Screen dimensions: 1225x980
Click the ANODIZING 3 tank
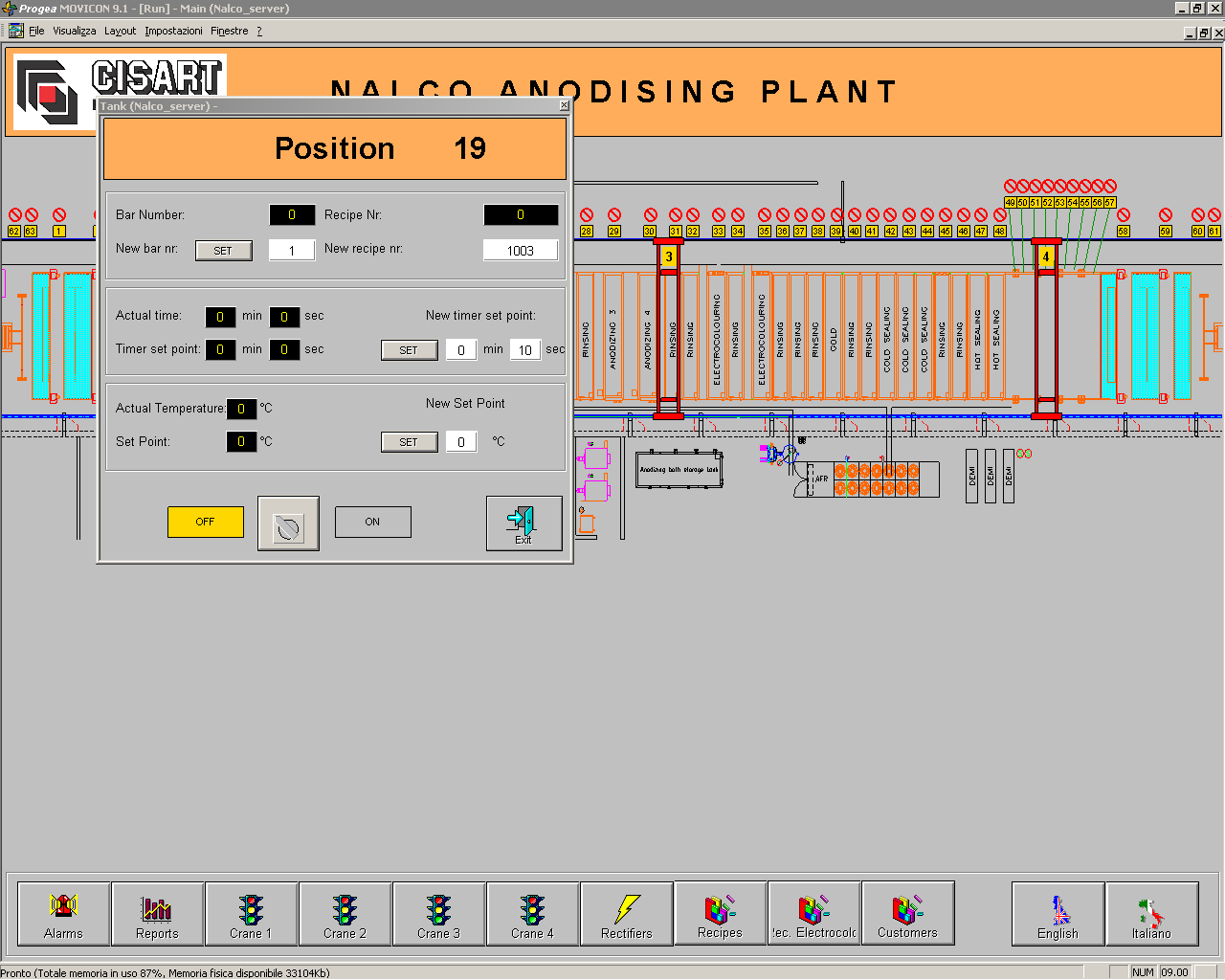(x=613, y=337)
